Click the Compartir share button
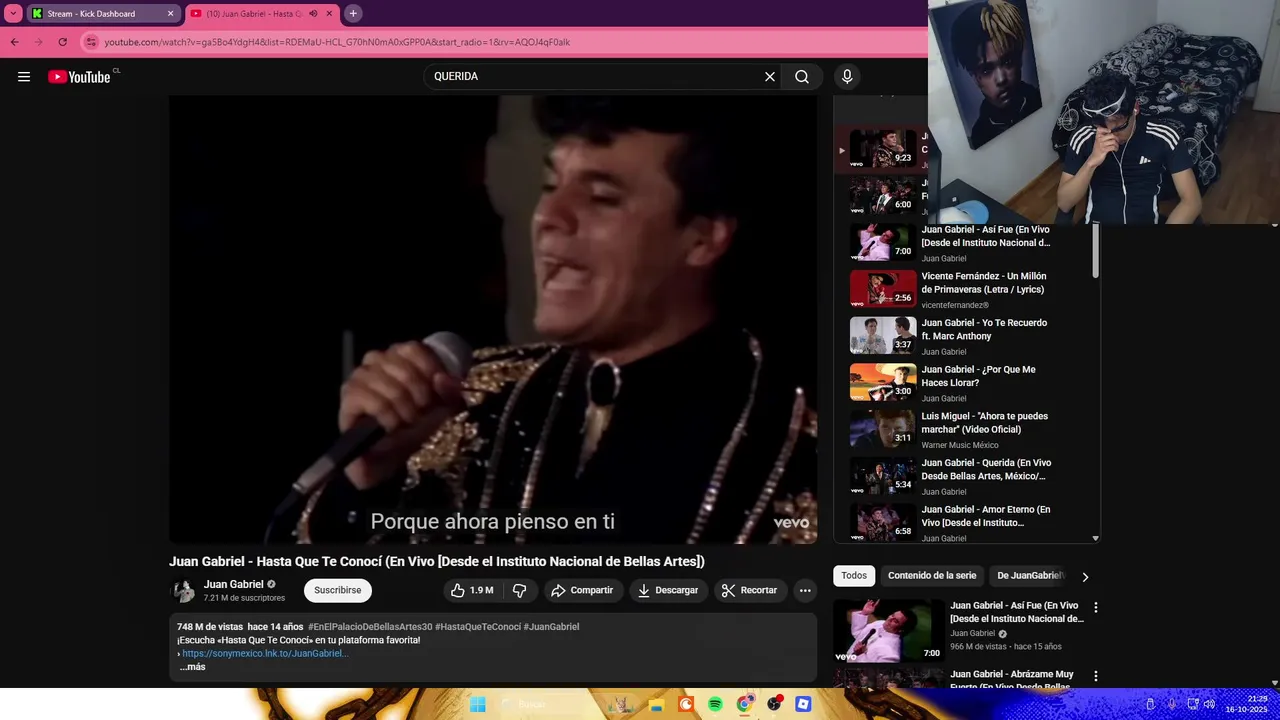Viewport: 1280px width, 720px height. click(583, 590)
